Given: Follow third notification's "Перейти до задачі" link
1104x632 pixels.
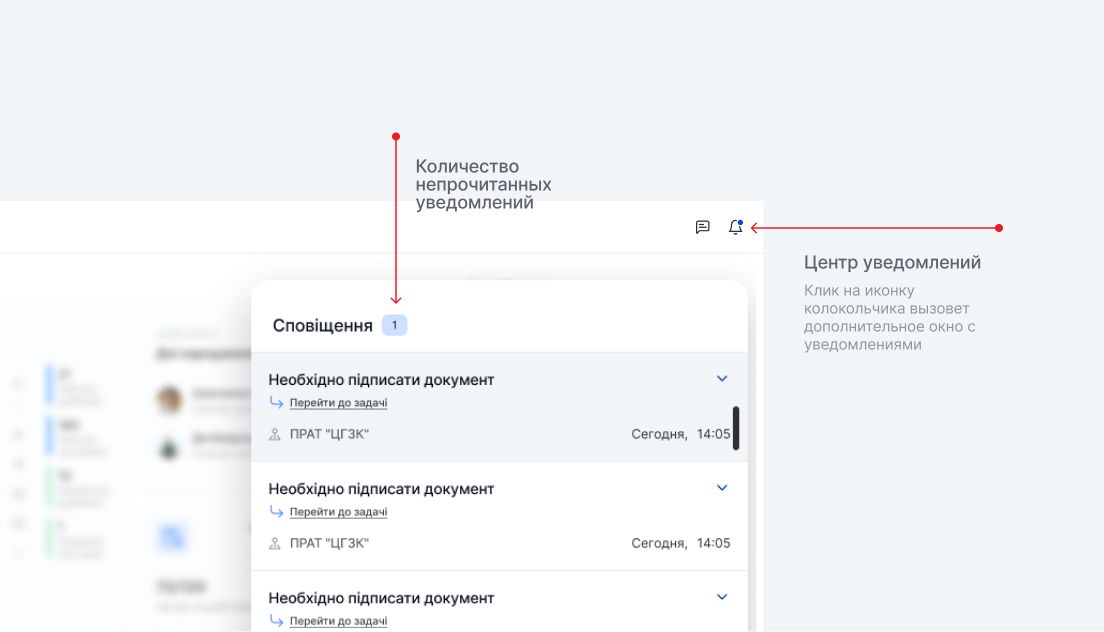Looking at the screenshot, I should click(338, 621).
